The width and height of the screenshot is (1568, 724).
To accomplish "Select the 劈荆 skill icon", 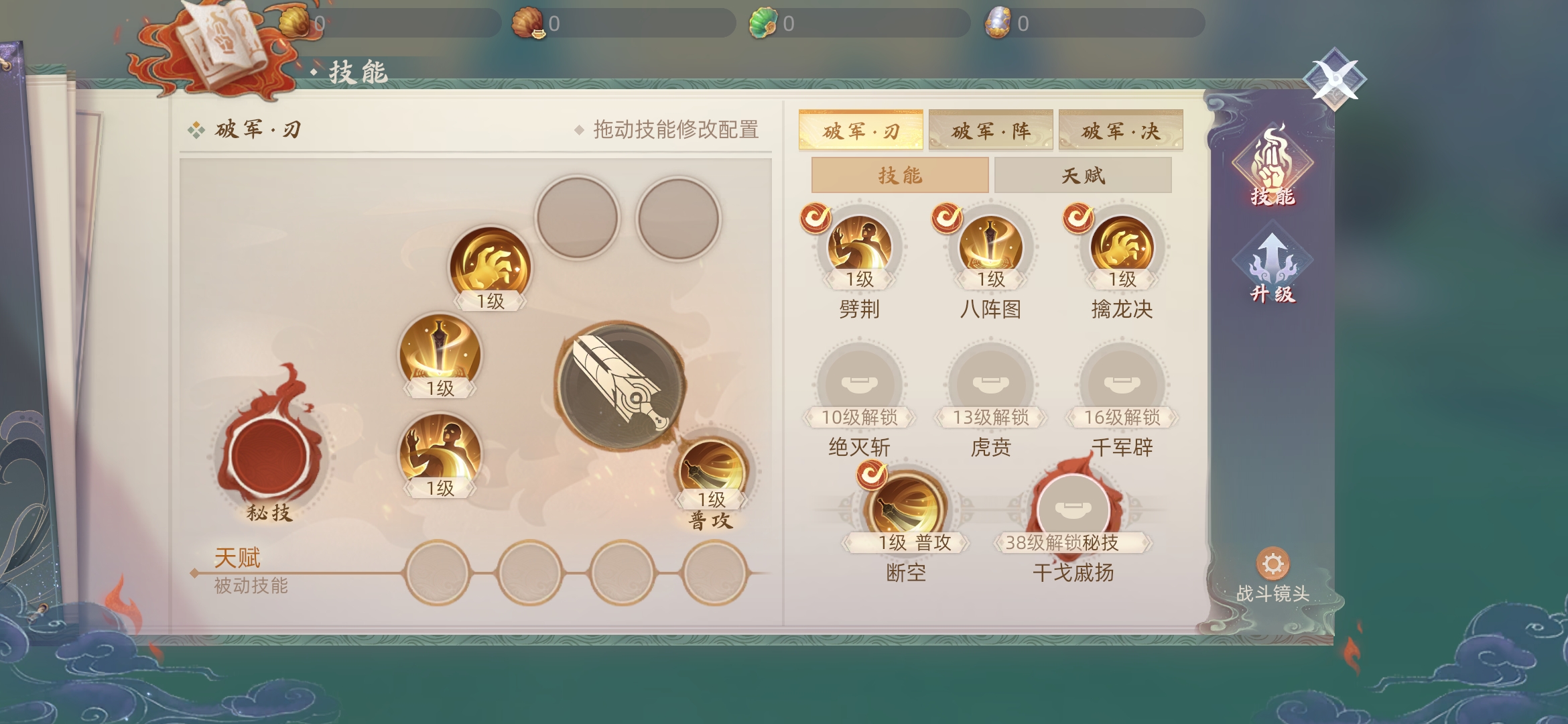I will point(859,246).
